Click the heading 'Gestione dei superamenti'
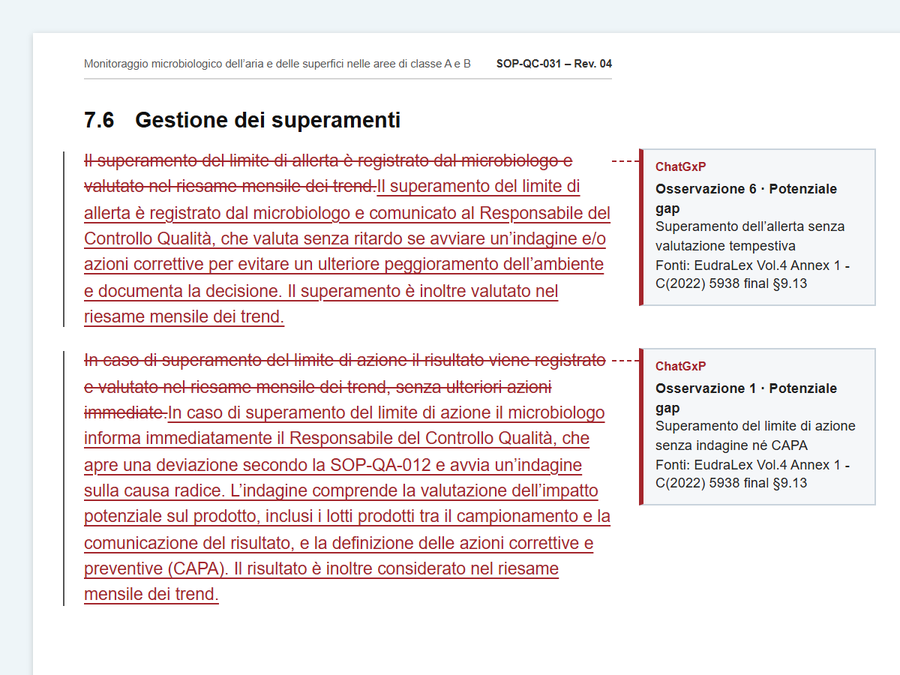The width and height of the screenshot is (900, 675). (x=267, y=120)
